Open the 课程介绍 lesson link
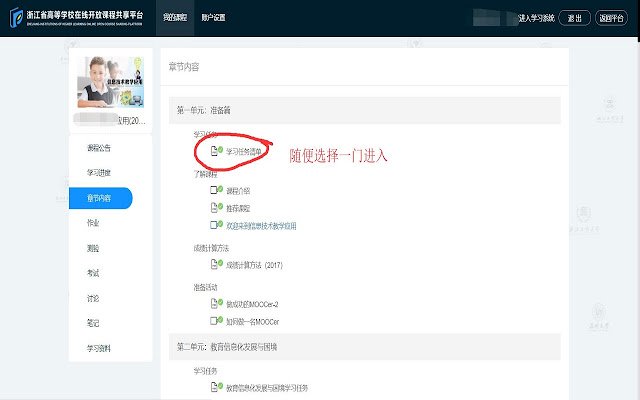This screenshot has width=640, height=400. (238, 191)
